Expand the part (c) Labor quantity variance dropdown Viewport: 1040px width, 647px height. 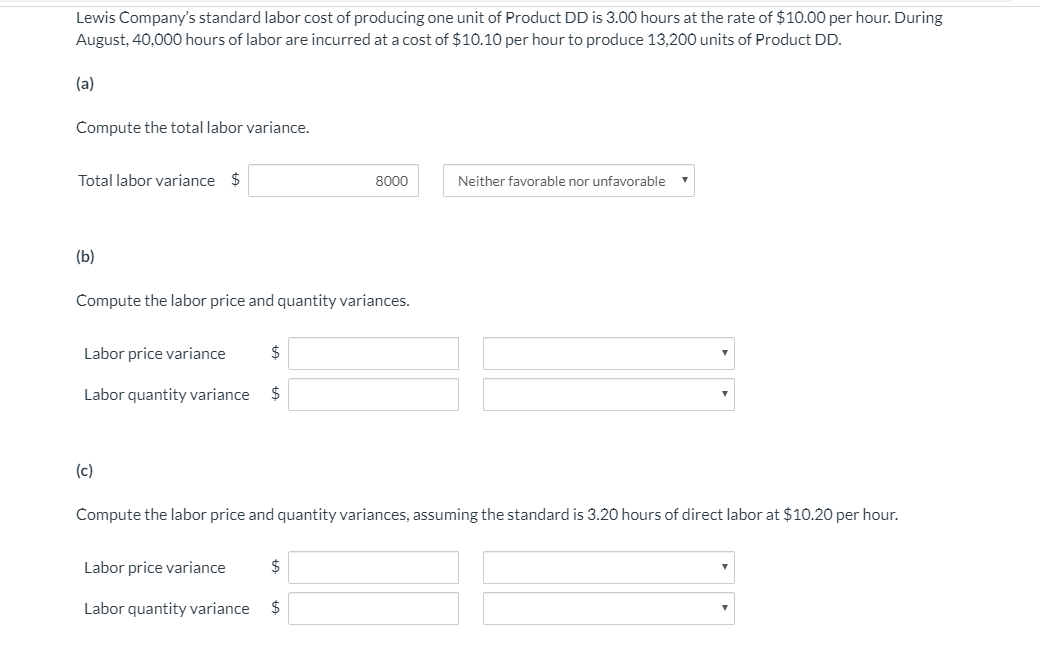click(608, 609)
